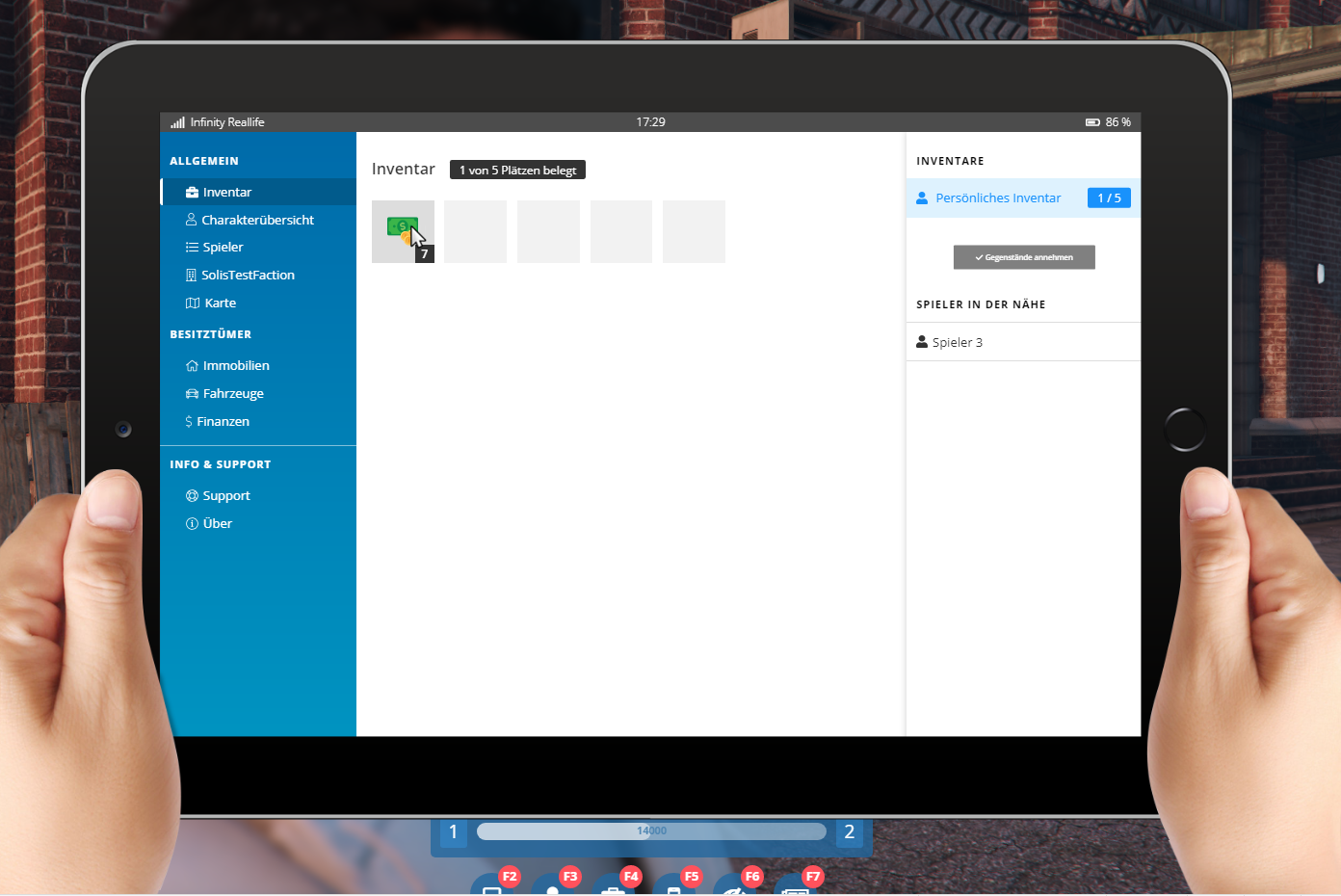Click the Charakterübersicht person icon
The width and height of the screenshot is (1341, 896).
191,220
